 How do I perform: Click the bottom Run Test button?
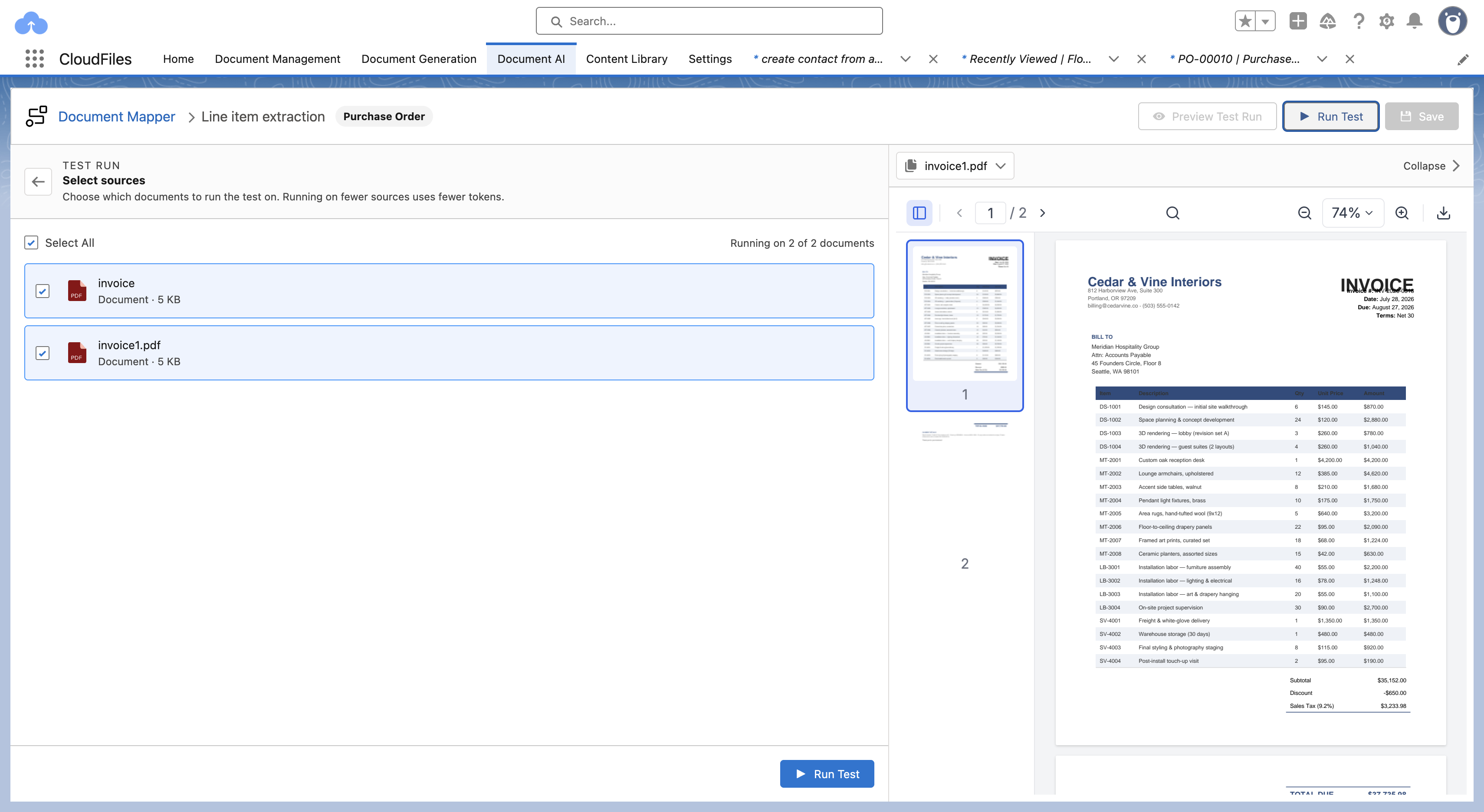click(x=827, y=774)
